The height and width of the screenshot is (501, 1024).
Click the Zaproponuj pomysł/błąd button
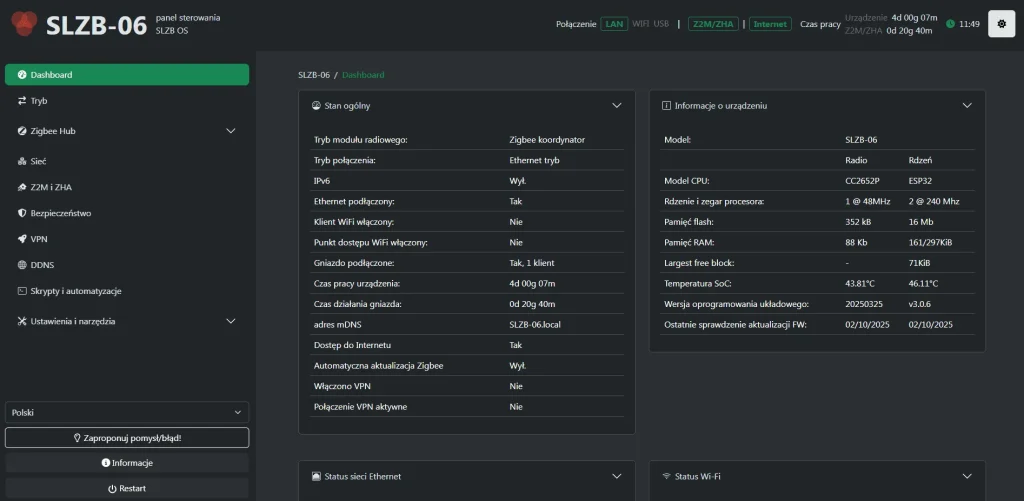[127, 438]
